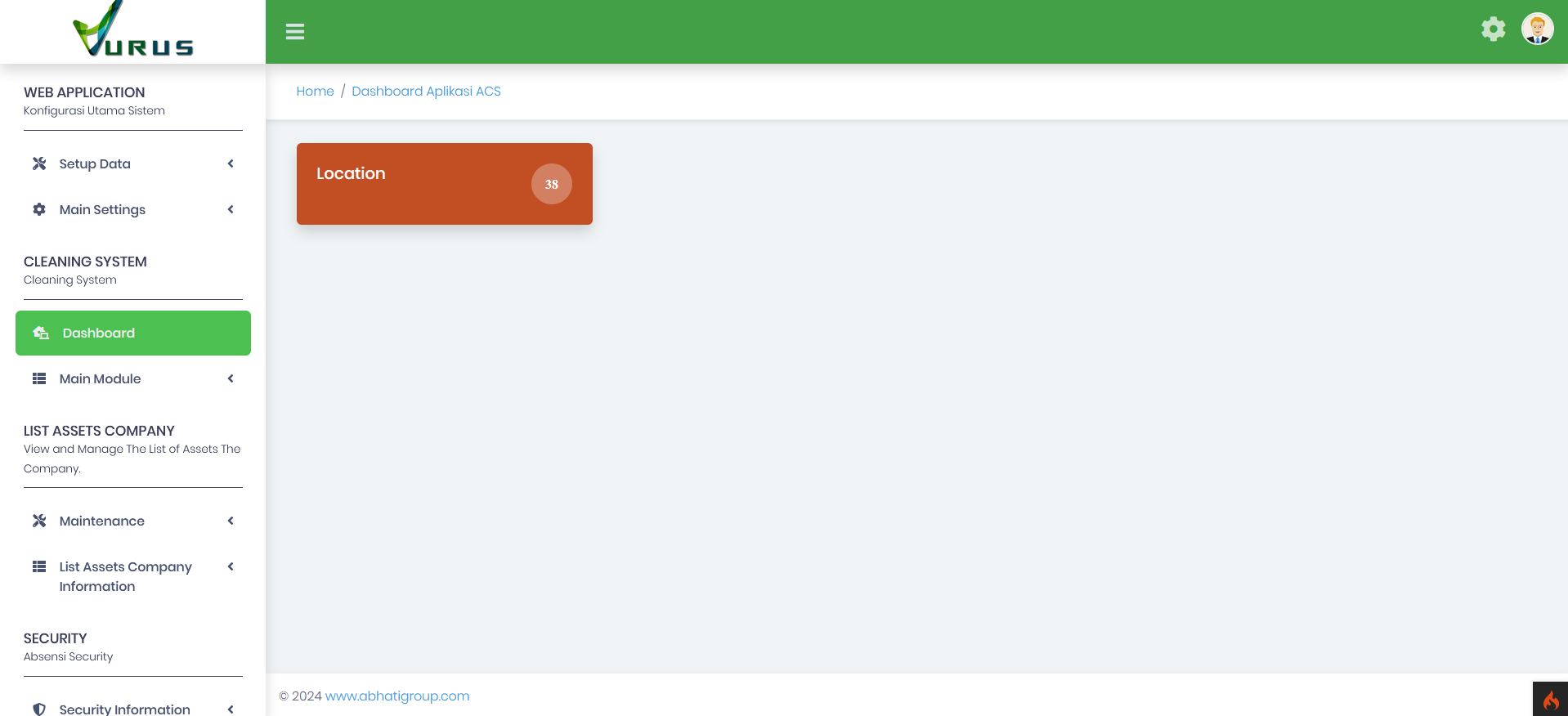Viewport: 1568px width, 716px height.
Task: Click the Vurus logo
Action: click(133, 29)
